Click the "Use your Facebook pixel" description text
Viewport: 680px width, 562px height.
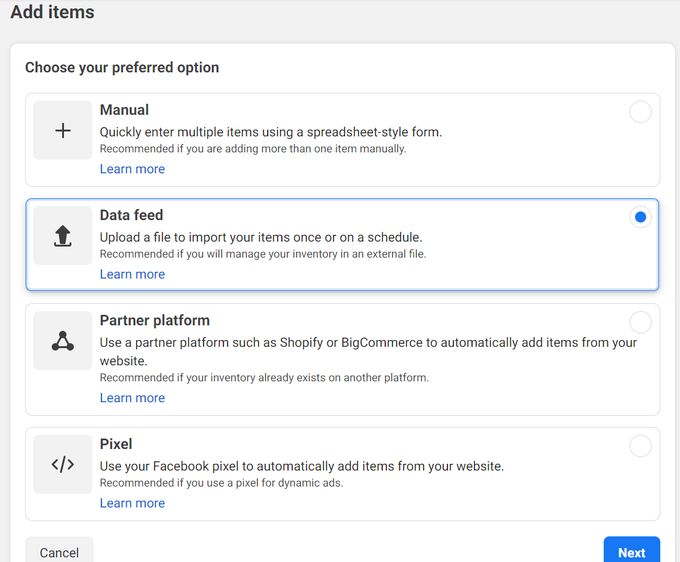tap(301, 466)
